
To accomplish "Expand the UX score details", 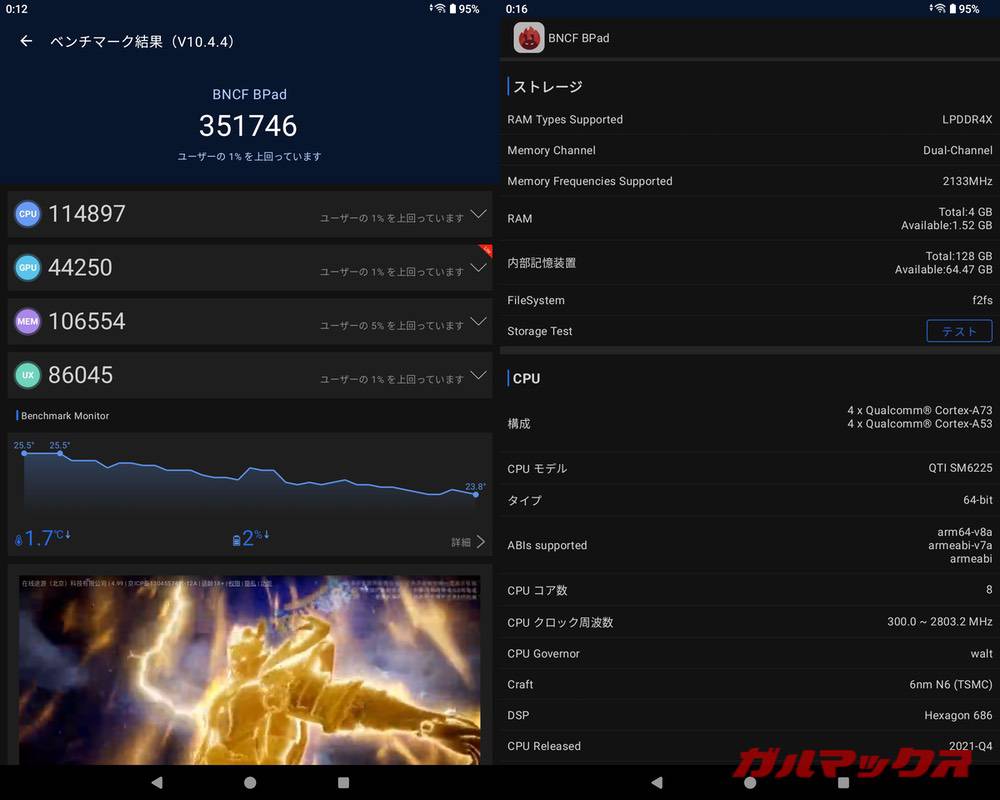I will click(x=479, y=375).
